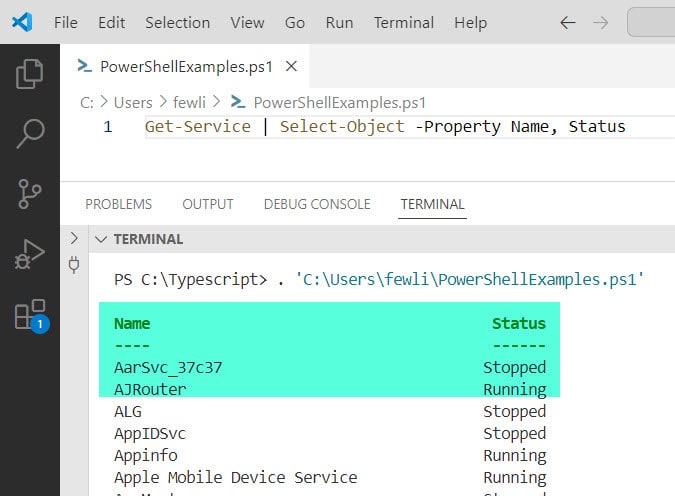Click the PS C:\Typescript> prompt
Screen dimensions: 675x496
(x=191, y=279)
